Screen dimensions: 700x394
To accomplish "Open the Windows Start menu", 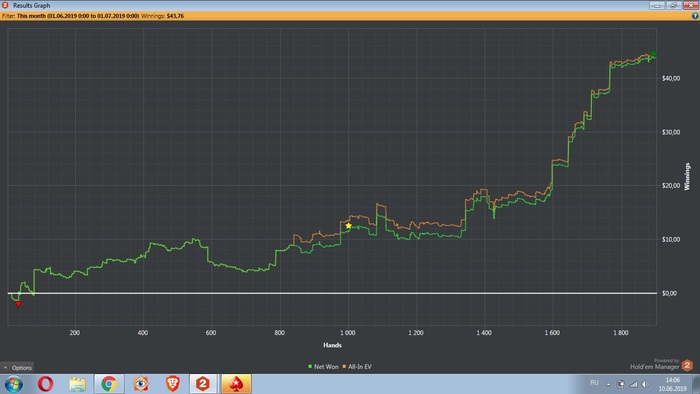I will pyautogui.click(x=13, y=384).
